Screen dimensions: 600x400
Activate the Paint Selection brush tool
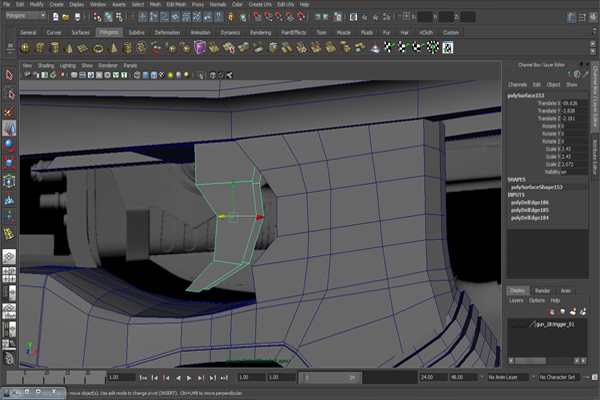click(9, 111)
